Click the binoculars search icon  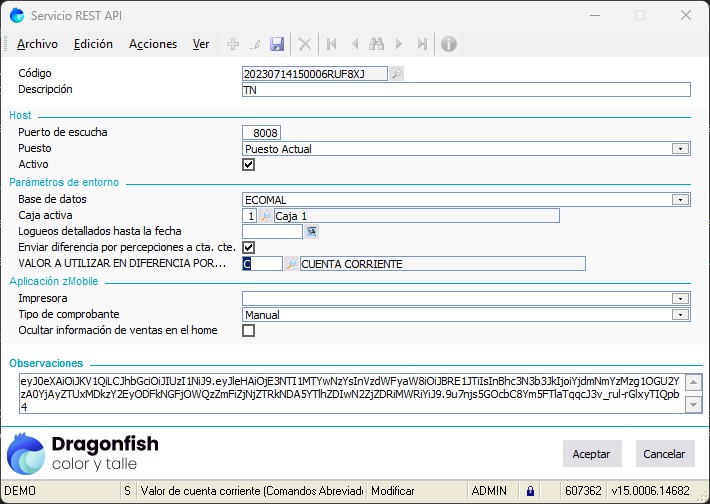click(x=377, y=44)
